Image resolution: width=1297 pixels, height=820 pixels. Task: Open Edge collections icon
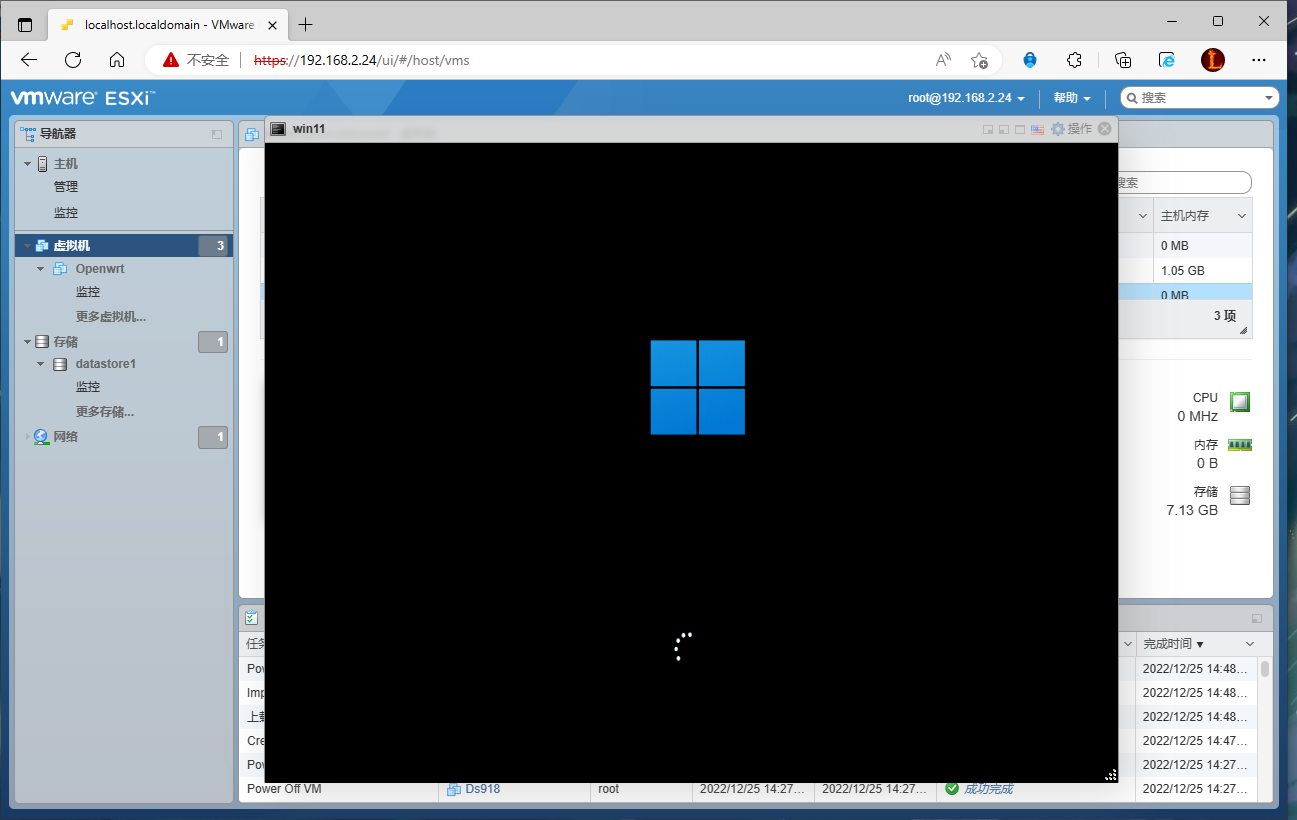(1123, 60)
